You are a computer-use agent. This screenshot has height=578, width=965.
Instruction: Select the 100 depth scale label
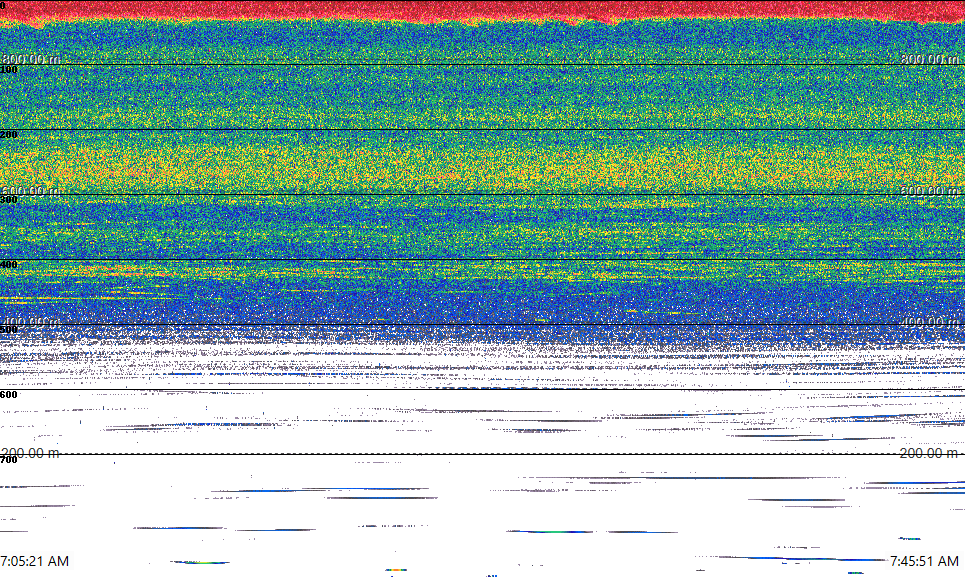9,70
